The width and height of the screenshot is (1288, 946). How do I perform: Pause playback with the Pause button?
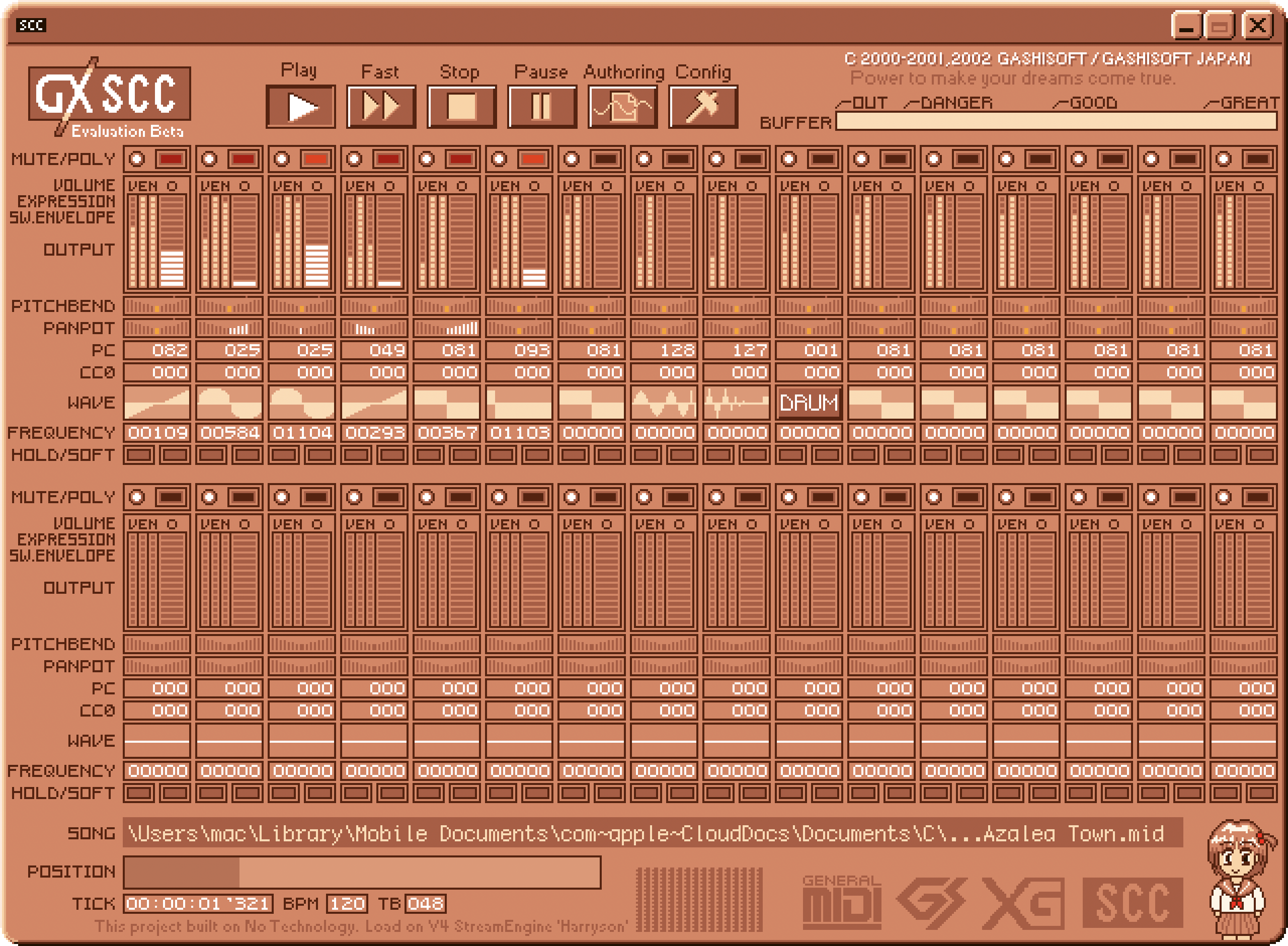pyautogui.click(x=542, y=107)
